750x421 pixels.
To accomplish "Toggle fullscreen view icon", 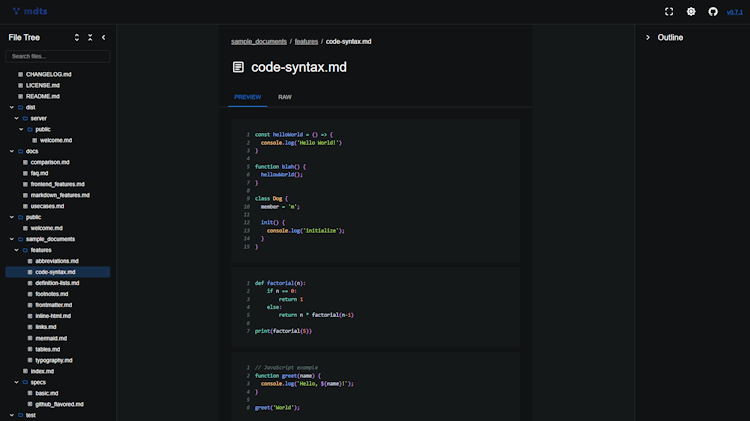I will coord(669,11).
